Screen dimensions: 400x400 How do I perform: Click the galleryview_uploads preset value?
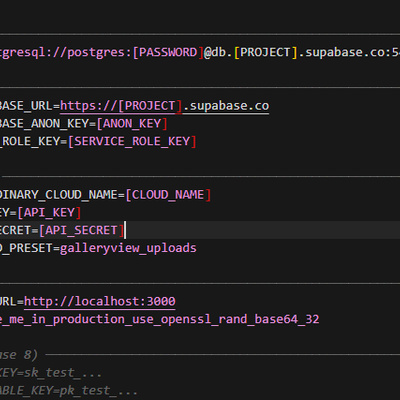pos(128,248)
